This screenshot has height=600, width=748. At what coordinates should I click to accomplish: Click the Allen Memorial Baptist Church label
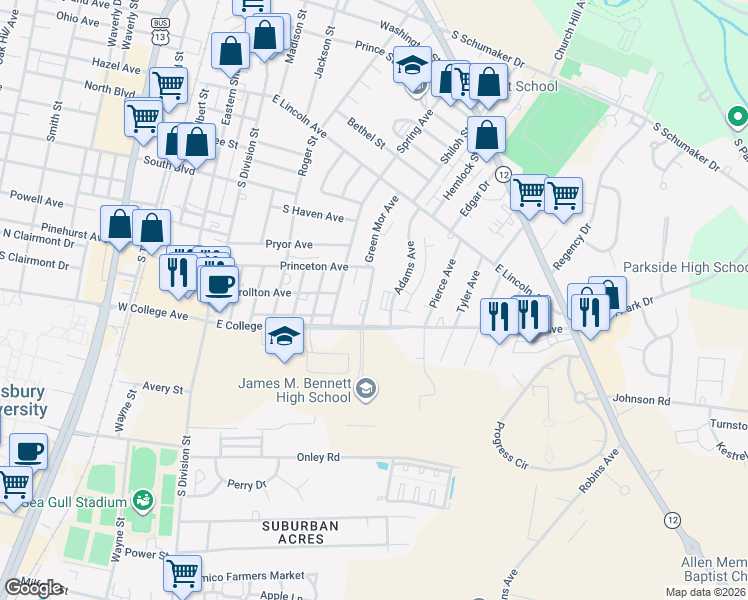pos(714,569)
